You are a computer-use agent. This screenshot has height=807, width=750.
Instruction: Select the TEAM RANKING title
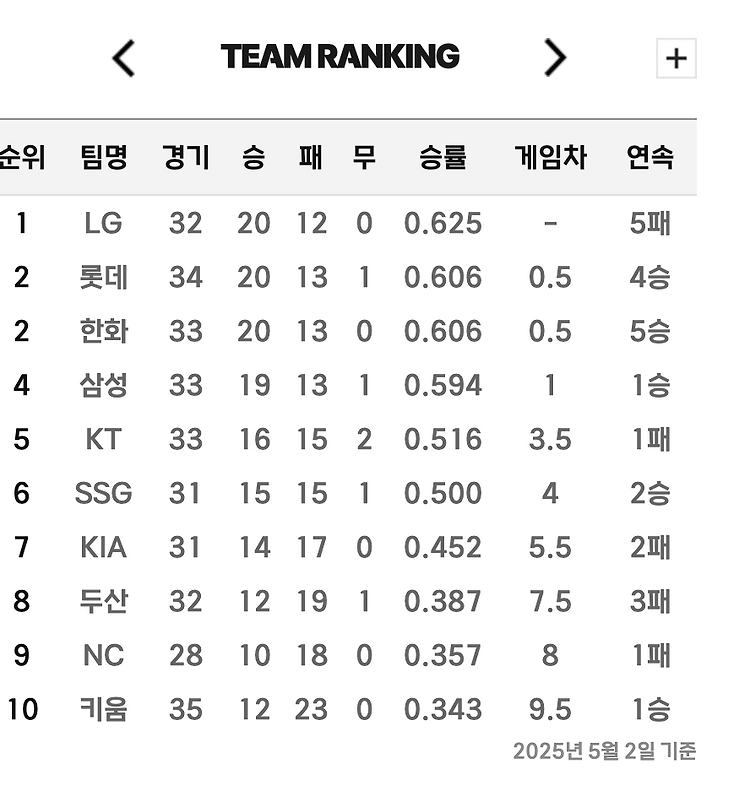click(x=342, y=56)
